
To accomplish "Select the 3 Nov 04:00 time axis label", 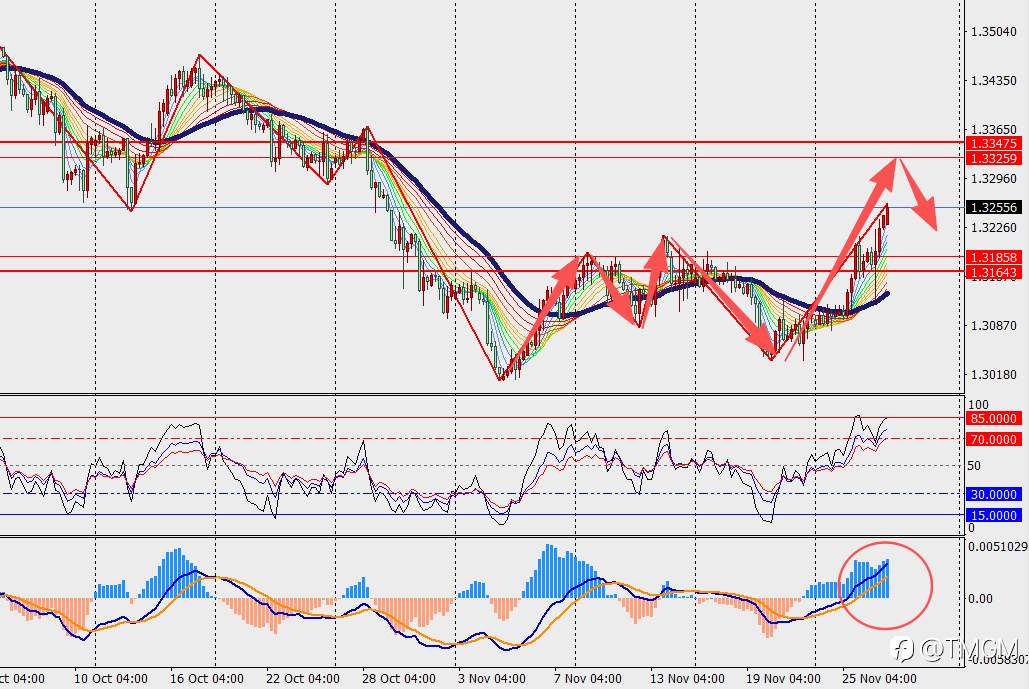I will [x=492, y=678].
